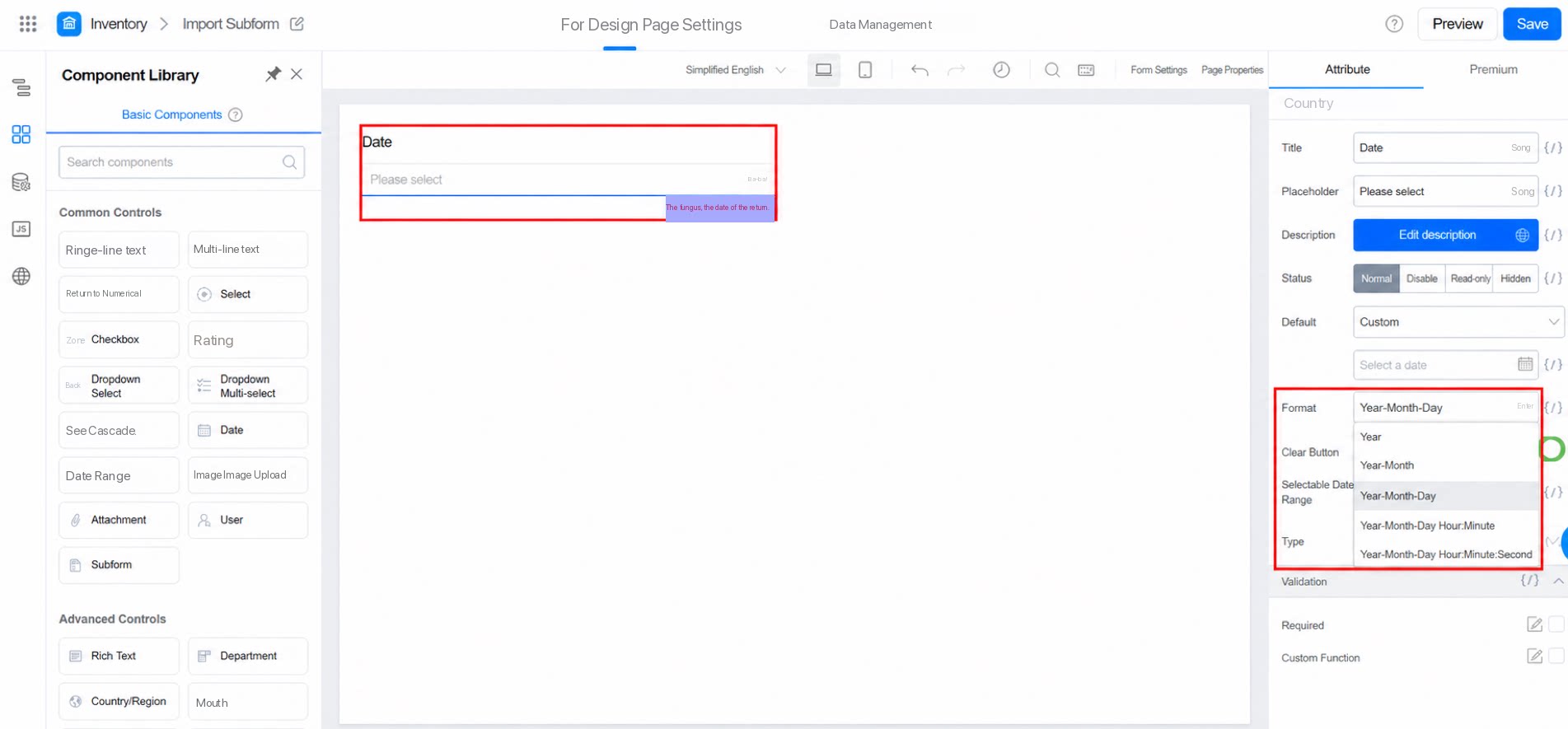The height and width of the screenshot is (729, 1568).
Task: Switch to mobile device preview icon
Action: tap(865, 70)
